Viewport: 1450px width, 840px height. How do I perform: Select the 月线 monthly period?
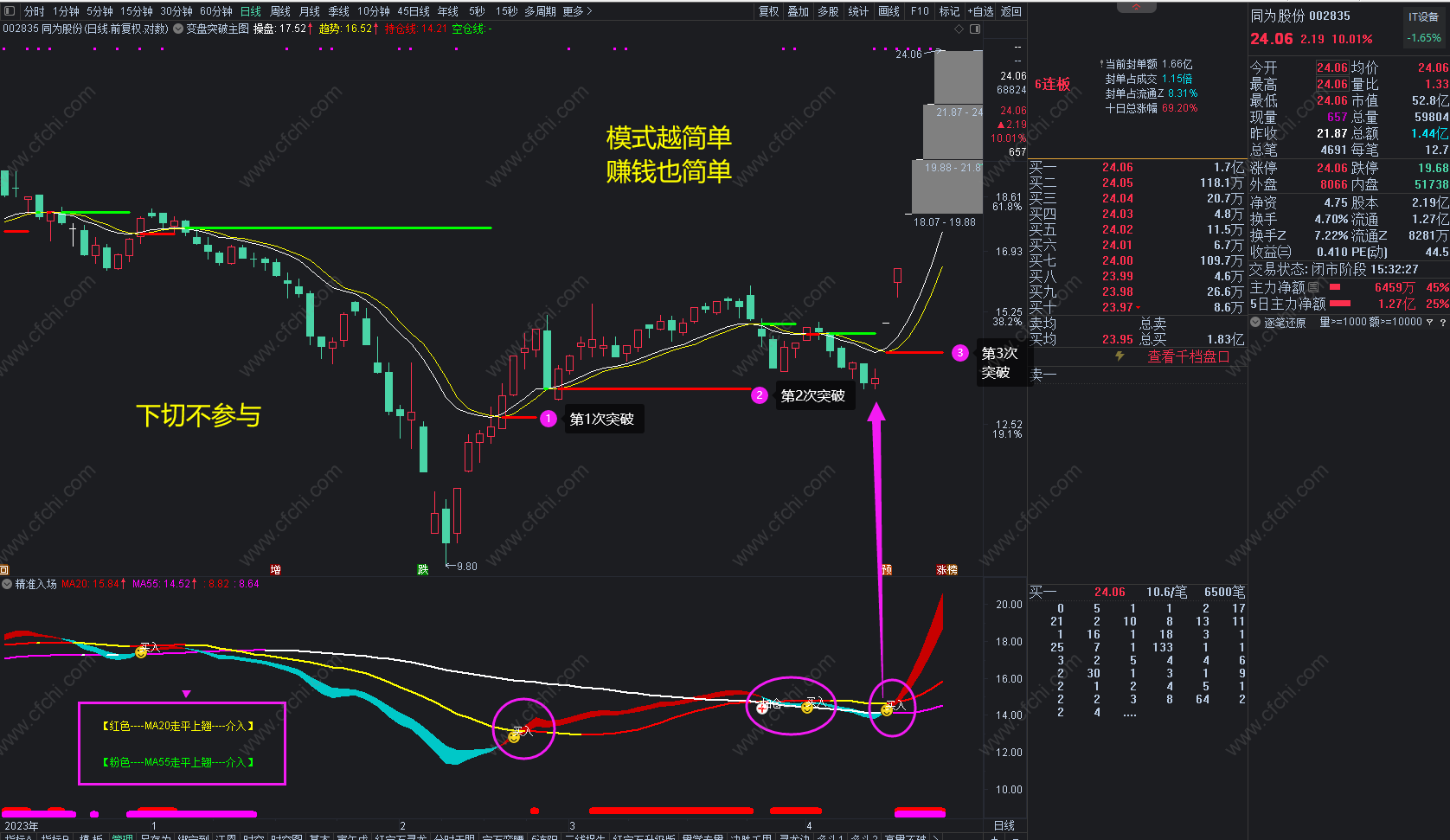[x=310, y=11]
